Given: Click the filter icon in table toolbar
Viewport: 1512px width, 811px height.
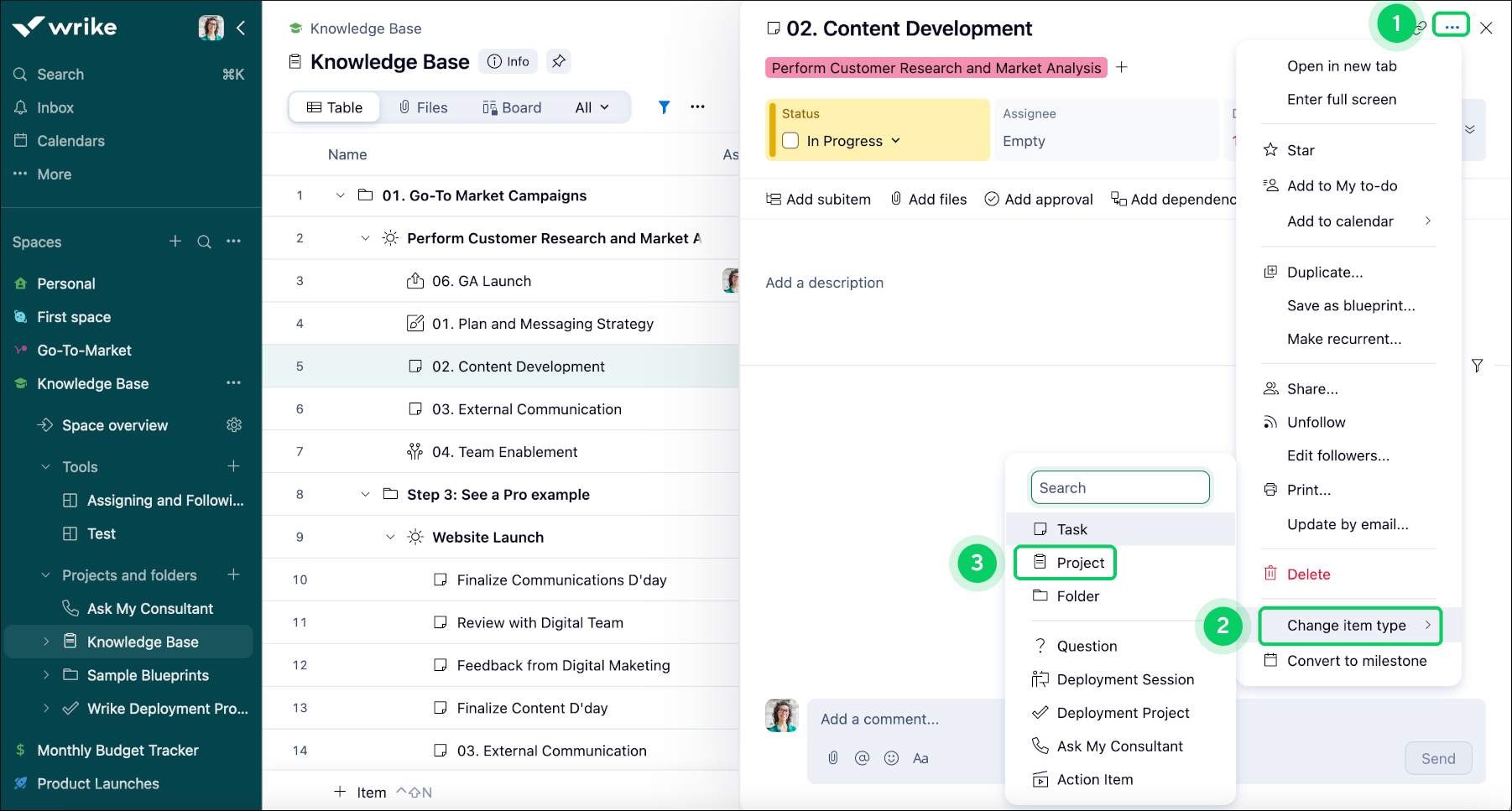Looking at the screenshot, I should [x=664, y=107].
